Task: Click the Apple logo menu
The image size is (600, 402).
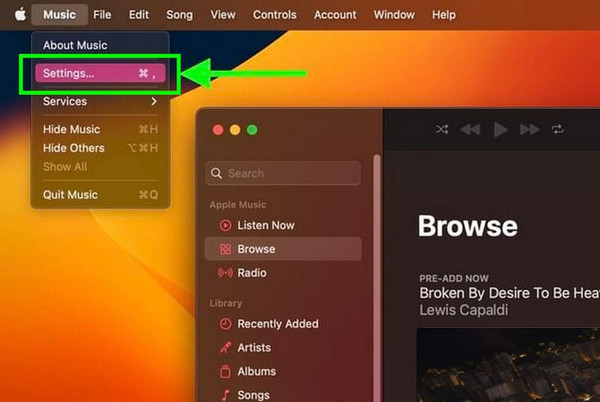Action: coord(19,15)
